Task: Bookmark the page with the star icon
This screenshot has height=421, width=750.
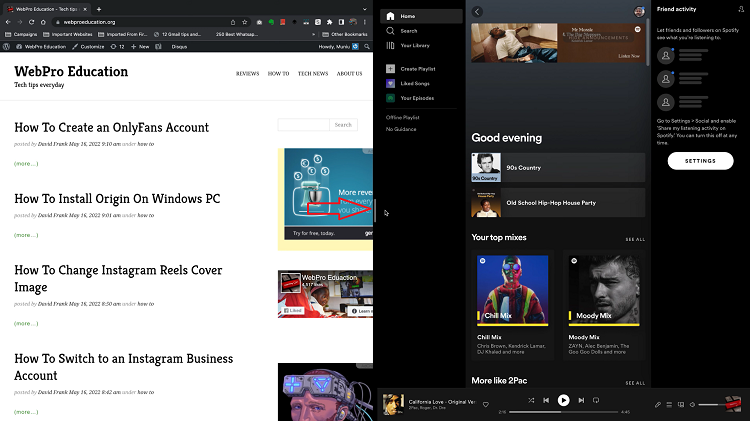Action: pyautogui.click(x=244, y=22)
